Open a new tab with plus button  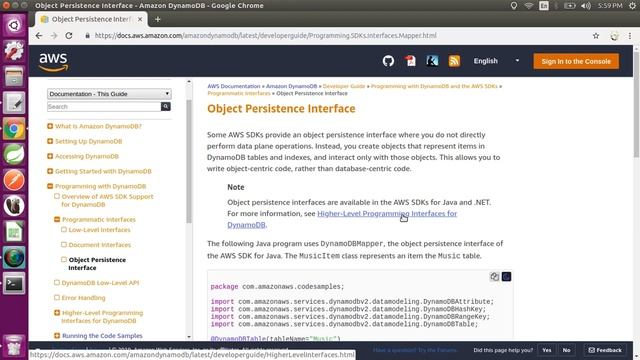tap(158, 19)
